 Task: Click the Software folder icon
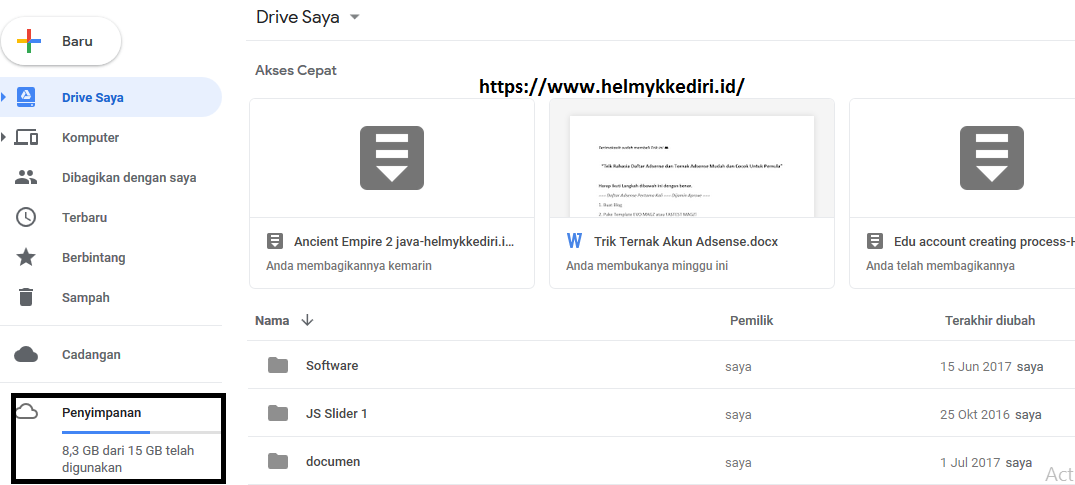pos(278,366)
